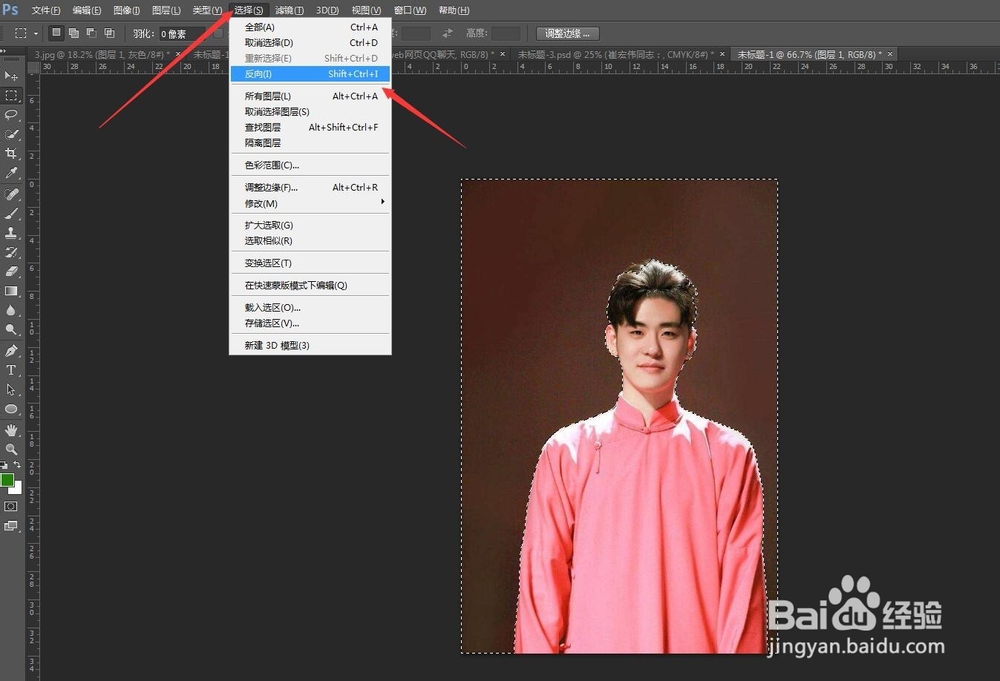Select the Gradient tool
The image size is (1000, 681).
pos(11,291)
